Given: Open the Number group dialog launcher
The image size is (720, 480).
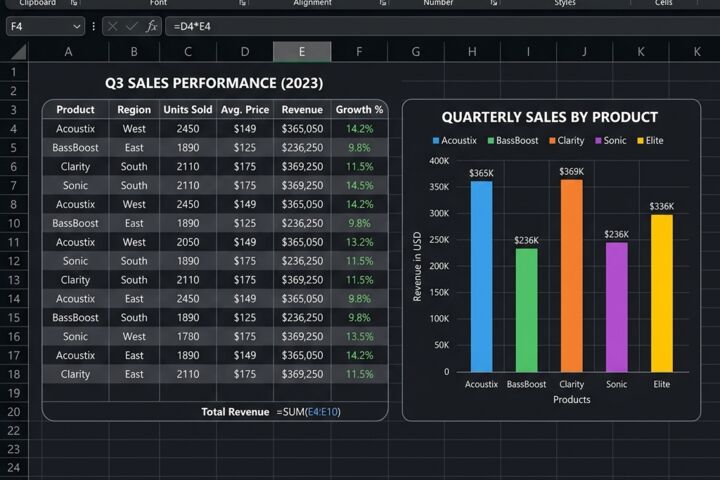Looking at the screenshot, I should point(494,3).
